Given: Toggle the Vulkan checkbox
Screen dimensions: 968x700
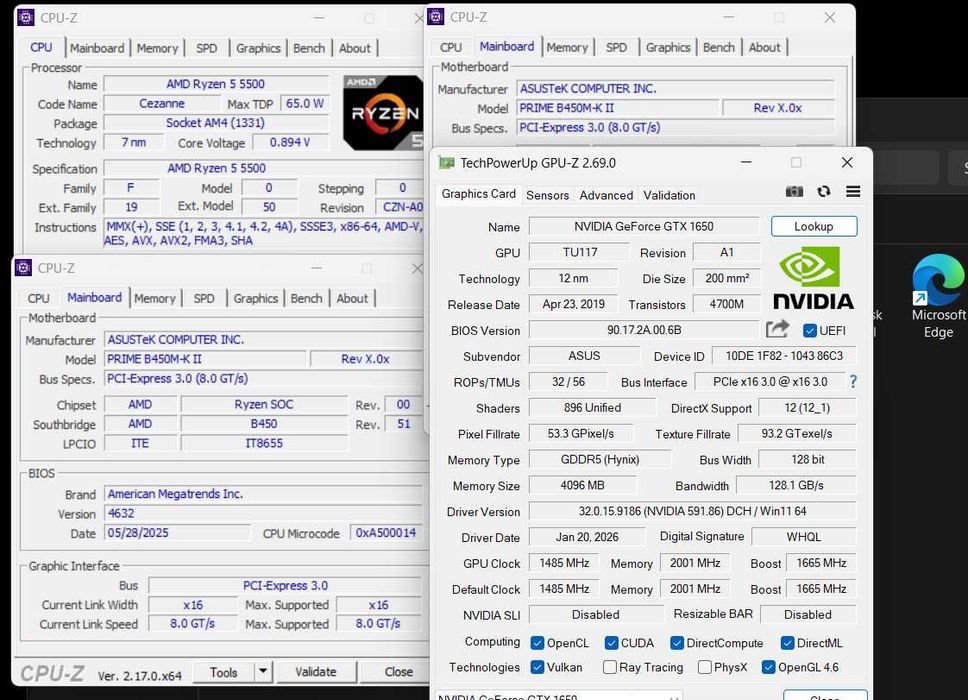Looking at the screenshot, I should tap(537, 667).
